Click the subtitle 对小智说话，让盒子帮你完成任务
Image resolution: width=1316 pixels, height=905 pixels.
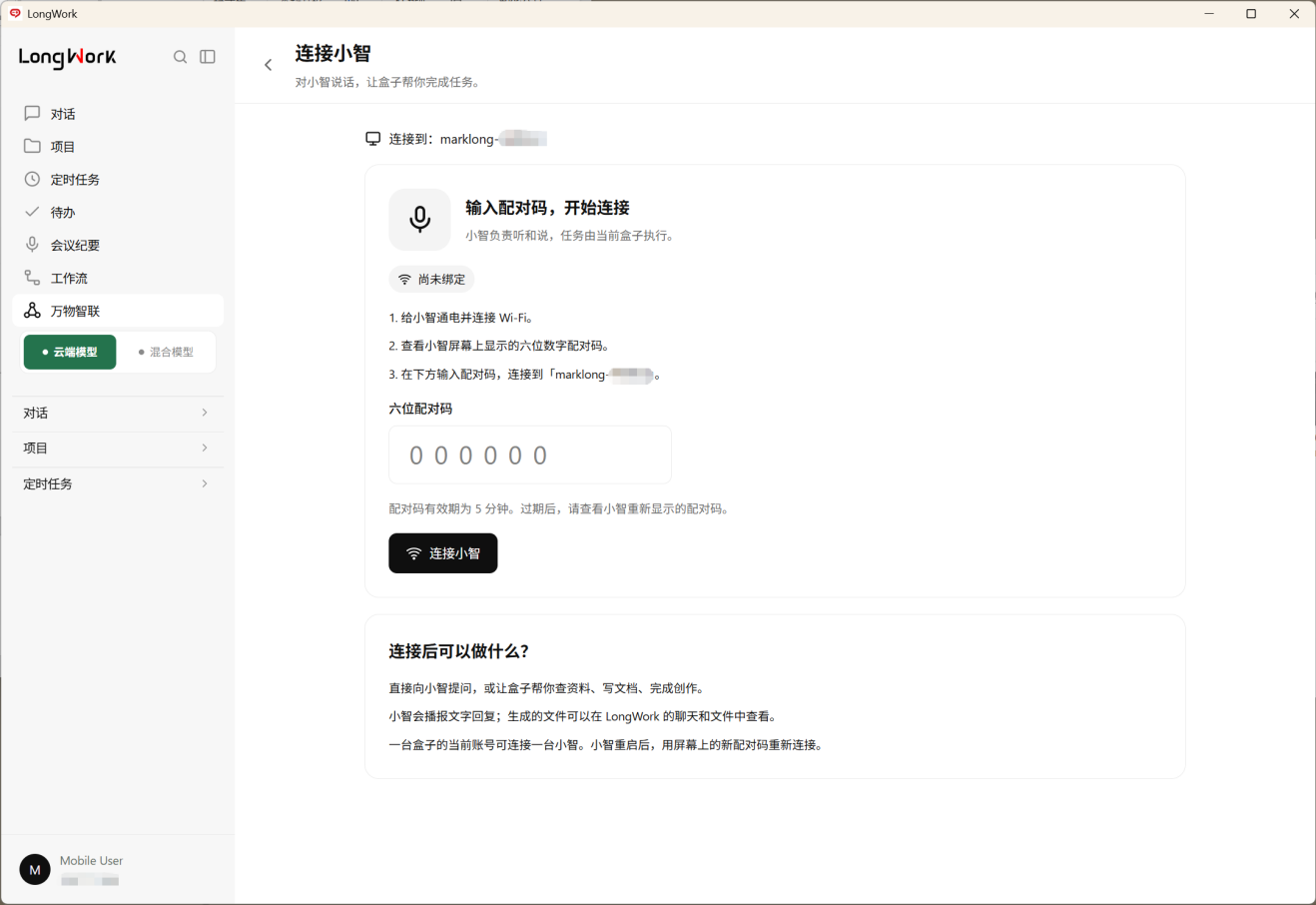389,82
